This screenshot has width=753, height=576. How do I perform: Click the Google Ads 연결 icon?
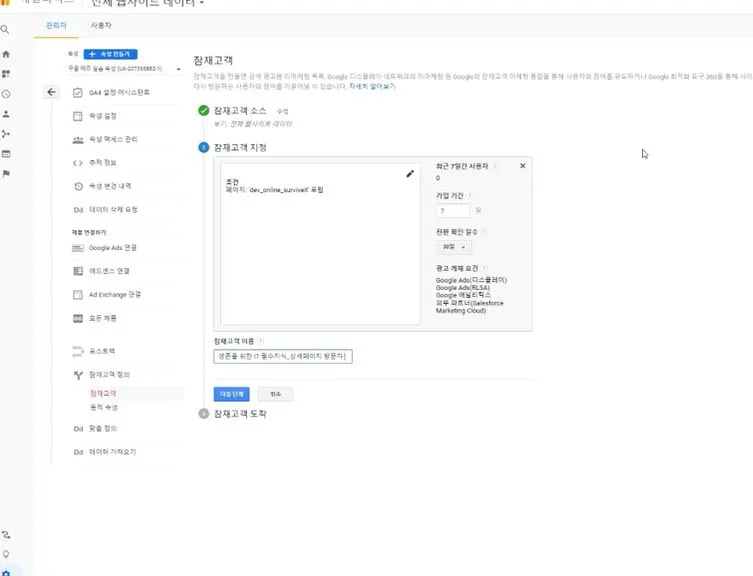[x=78, y=248]
